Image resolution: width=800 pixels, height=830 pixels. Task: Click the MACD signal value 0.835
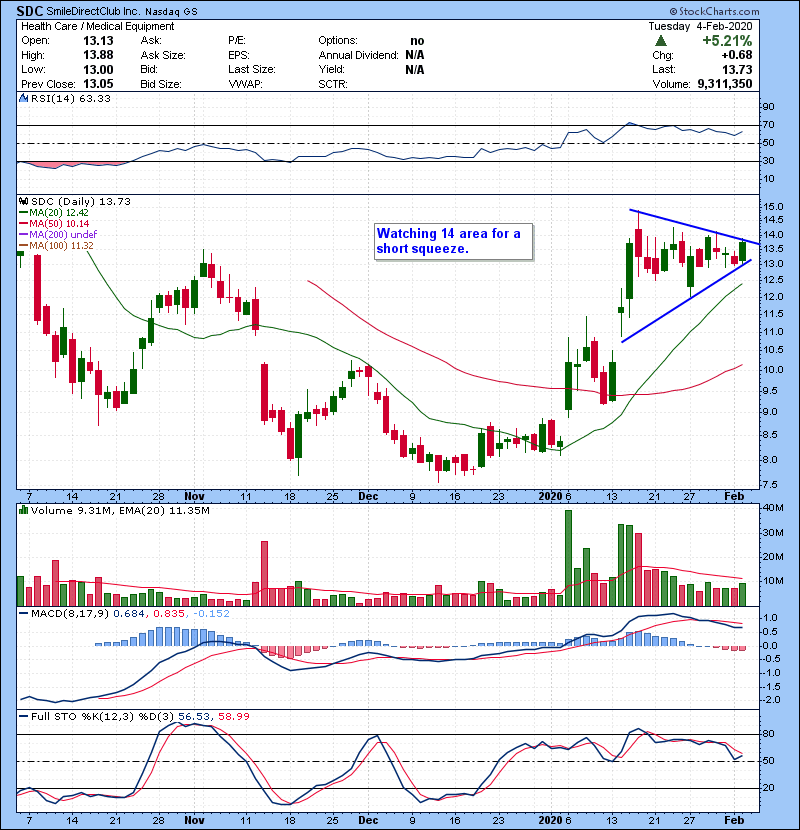168,614
